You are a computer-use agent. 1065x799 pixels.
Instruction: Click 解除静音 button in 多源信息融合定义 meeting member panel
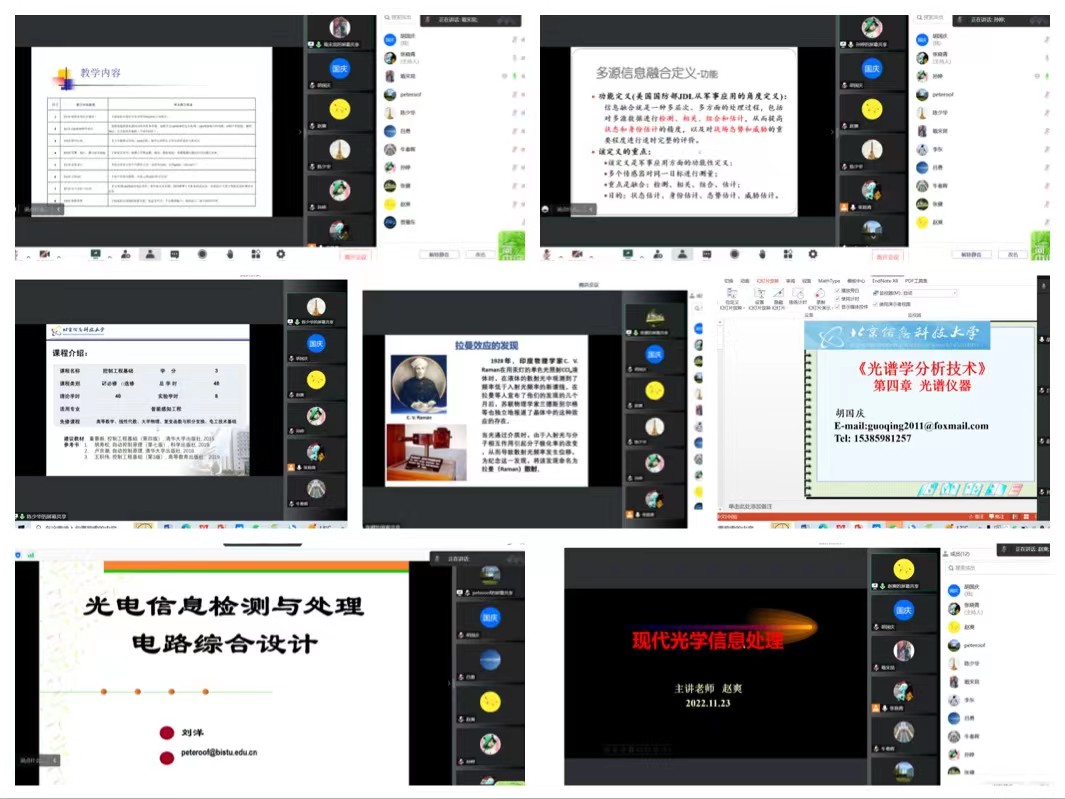[x=971, y=254]
